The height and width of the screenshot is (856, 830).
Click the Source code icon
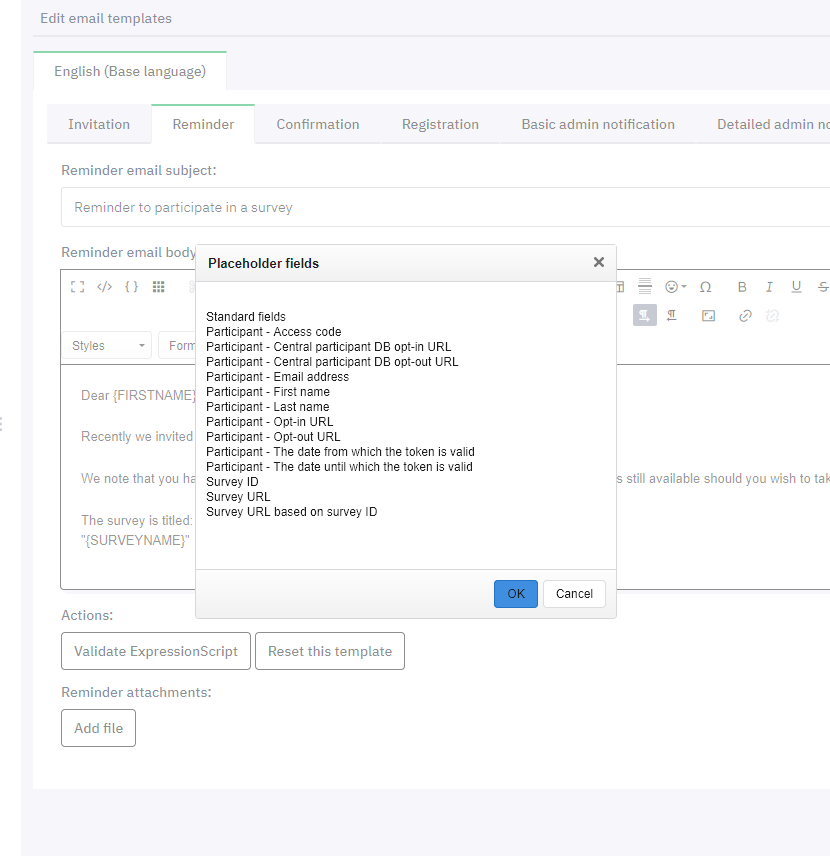coord(104,287)
